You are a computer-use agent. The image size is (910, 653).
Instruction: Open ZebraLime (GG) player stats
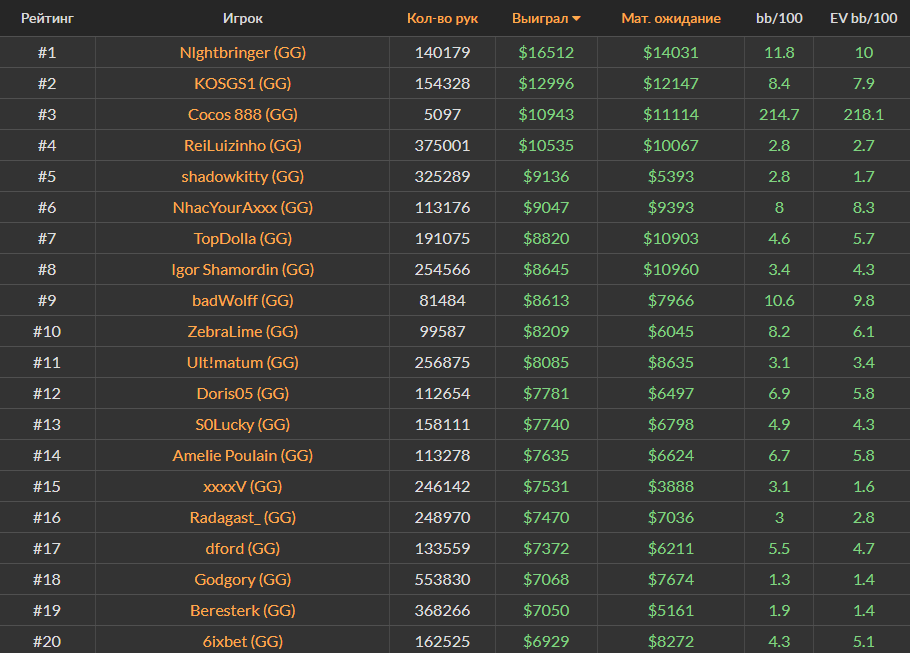pyautogui.click(x=242, y=331)
